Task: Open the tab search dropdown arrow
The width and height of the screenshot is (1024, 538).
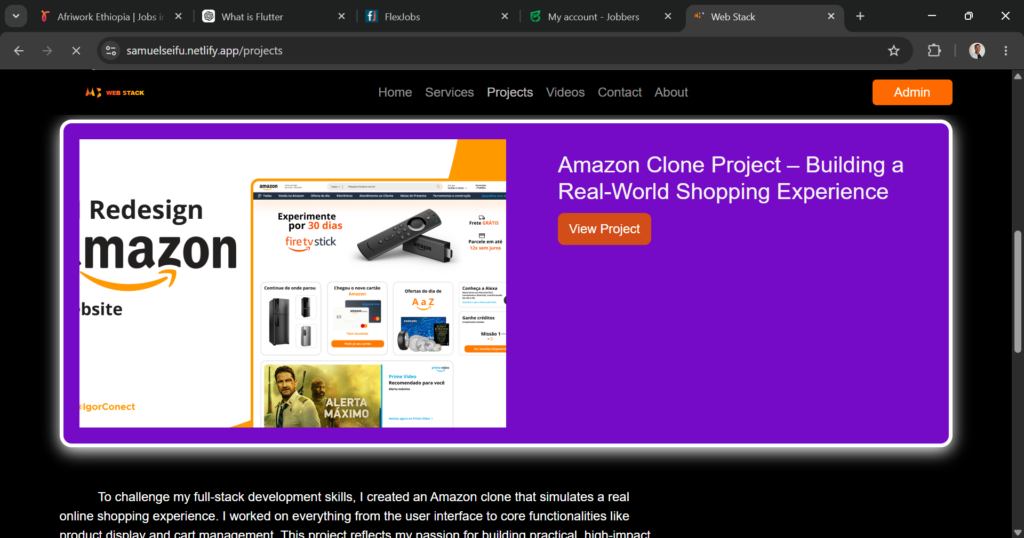Action: coord(16,16)
